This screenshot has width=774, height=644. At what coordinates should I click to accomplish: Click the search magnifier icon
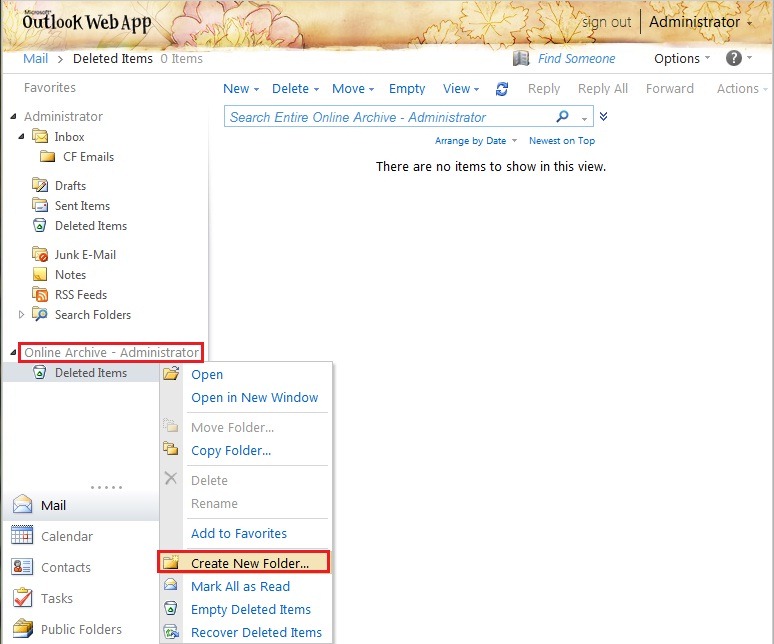(x=562, y=117)
